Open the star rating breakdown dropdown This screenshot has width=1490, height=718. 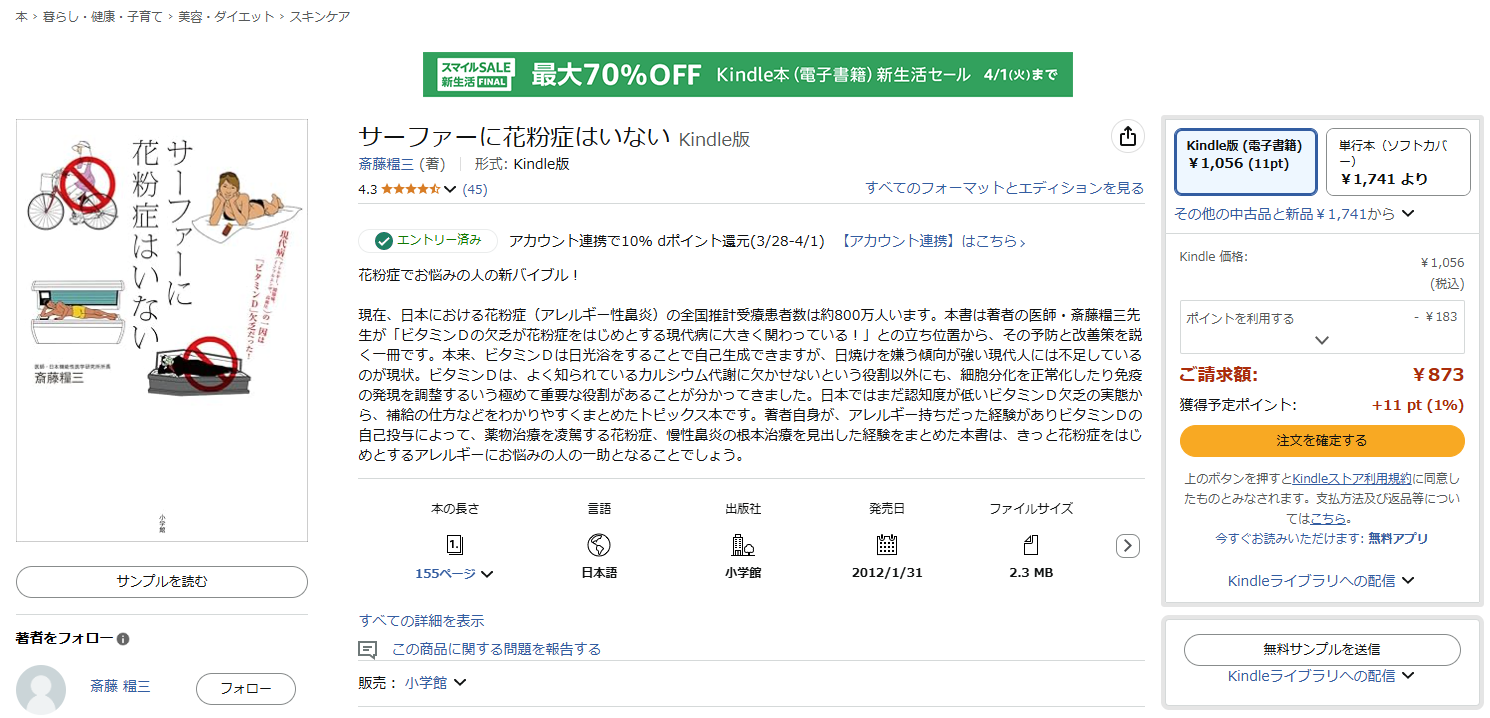coord(450,189)
